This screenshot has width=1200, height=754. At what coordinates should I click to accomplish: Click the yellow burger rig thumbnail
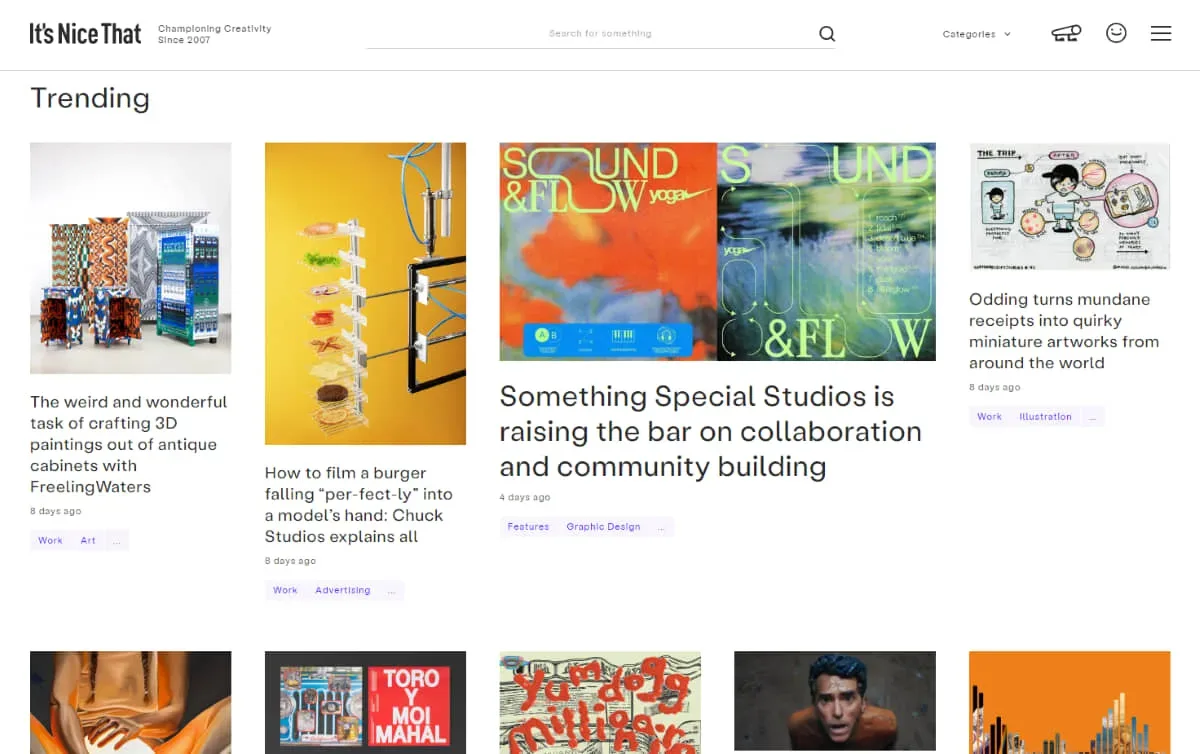(x=365, y=293)
